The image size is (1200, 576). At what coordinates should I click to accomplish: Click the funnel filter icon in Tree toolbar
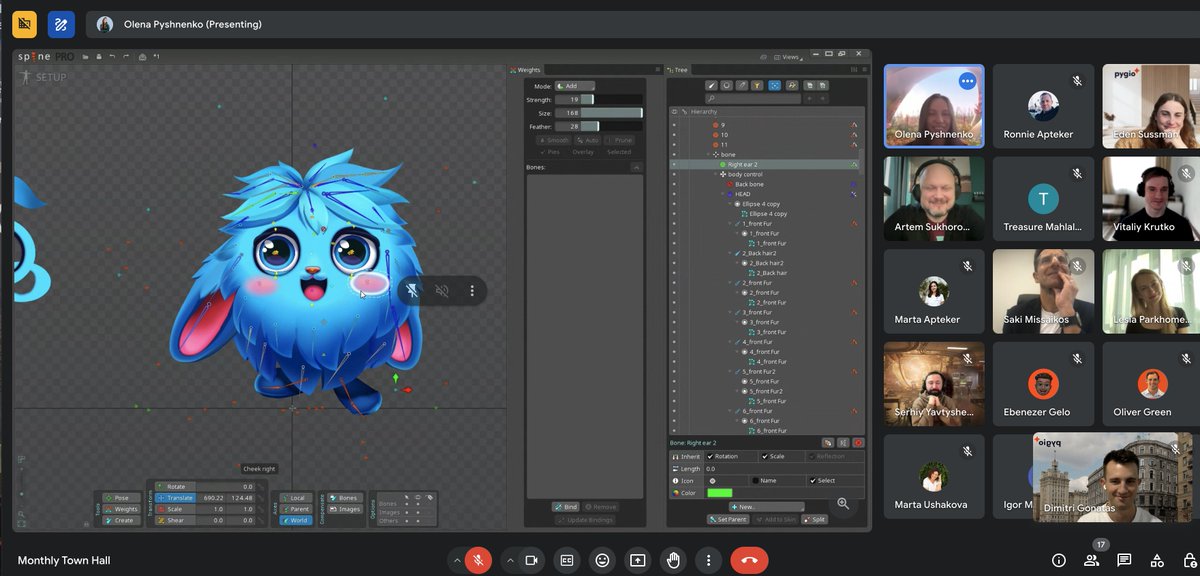(758, 86)
